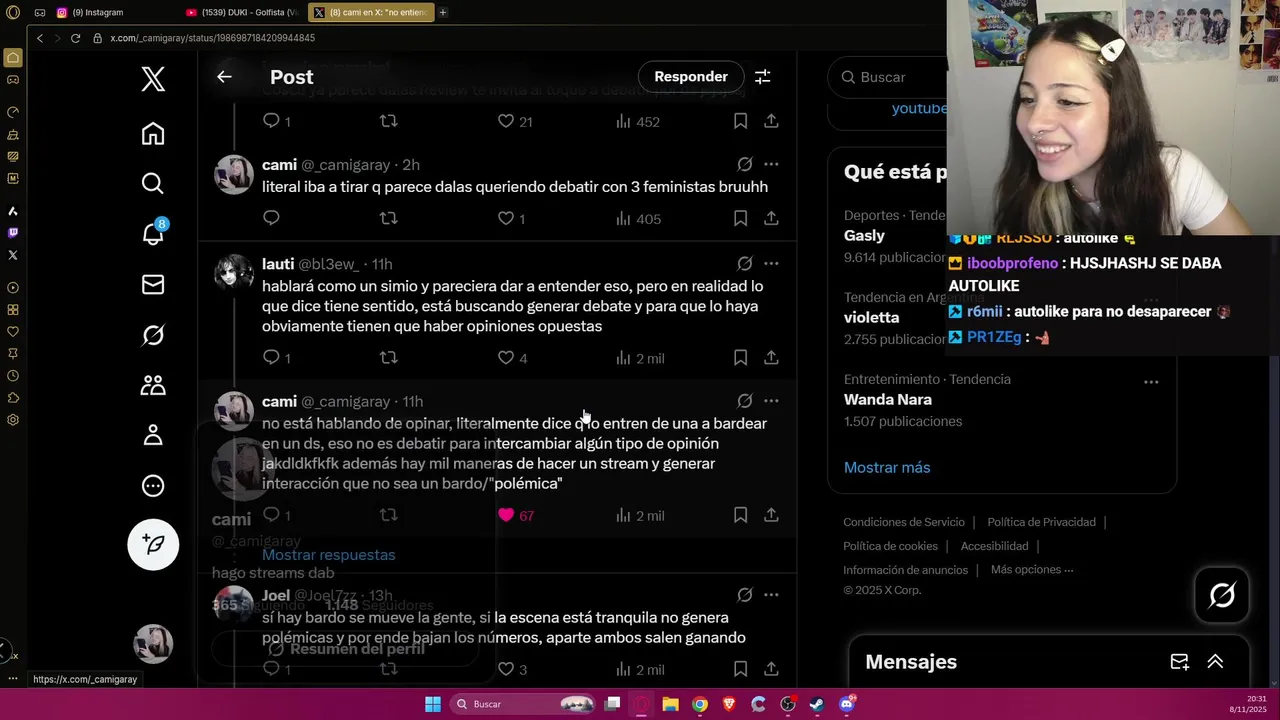Open options for Wanda Nara trend
The width and height of the screenshot is (1280, 720).
tap(1151, 382)
